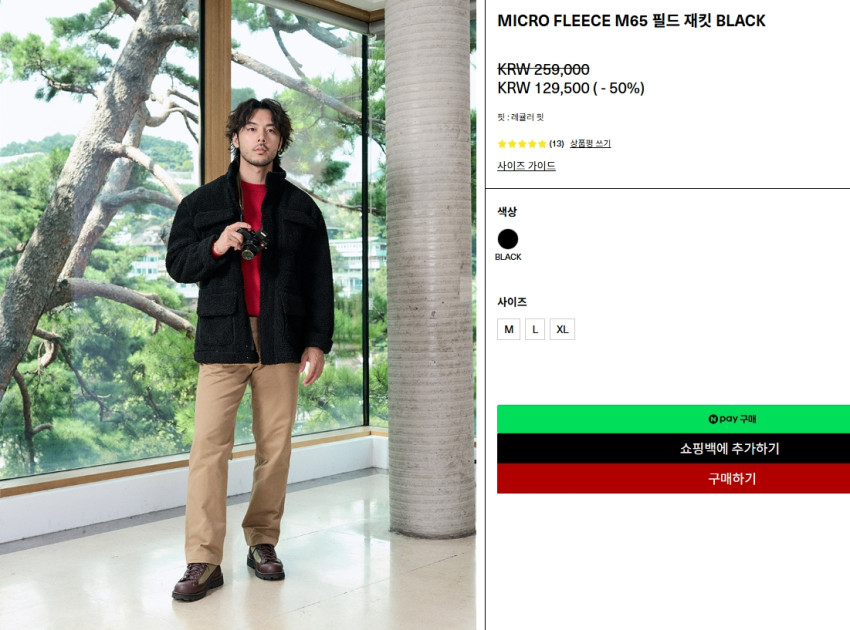The width and height of the screenshot is (850, 630).
Task: Click the red 구매하기 buy button
Action: [x=673, y=478]
